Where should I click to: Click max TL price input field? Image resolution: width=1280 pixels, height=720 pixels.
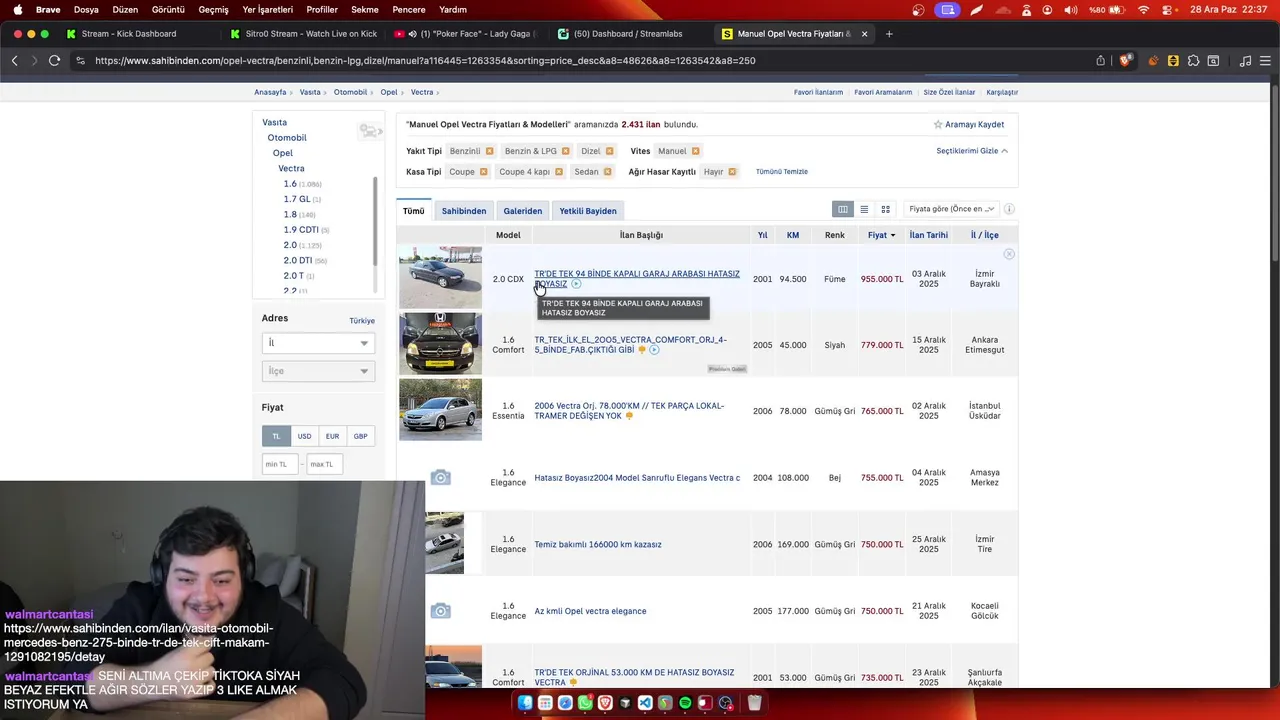click(325, 464)
